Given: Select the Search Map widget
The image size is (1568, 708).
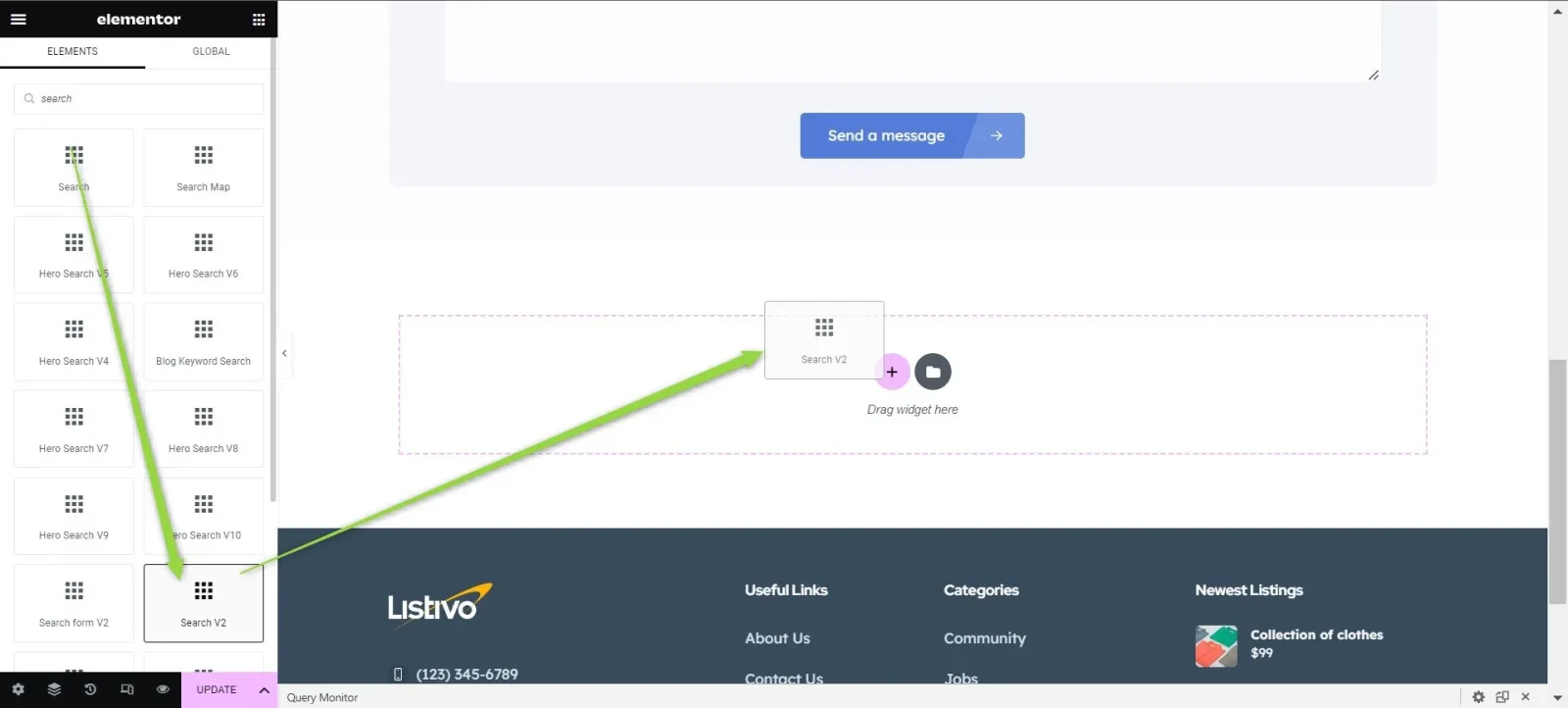Looking at the screenshot, I should pos(203,168).
